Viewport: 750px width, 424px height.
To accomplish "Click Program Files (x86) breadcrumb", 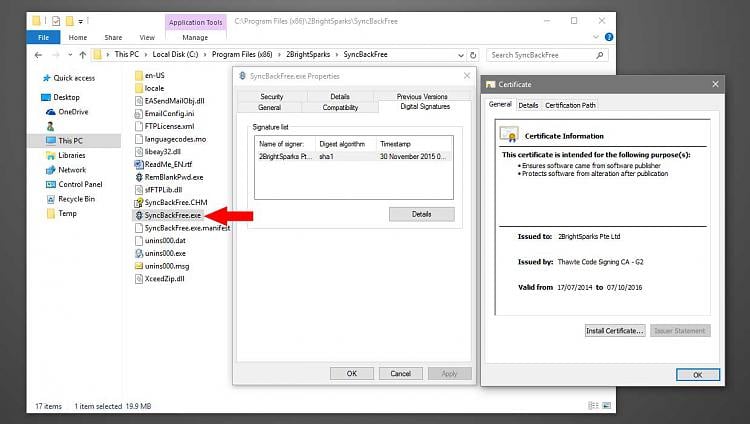I will tap(242, 55).
